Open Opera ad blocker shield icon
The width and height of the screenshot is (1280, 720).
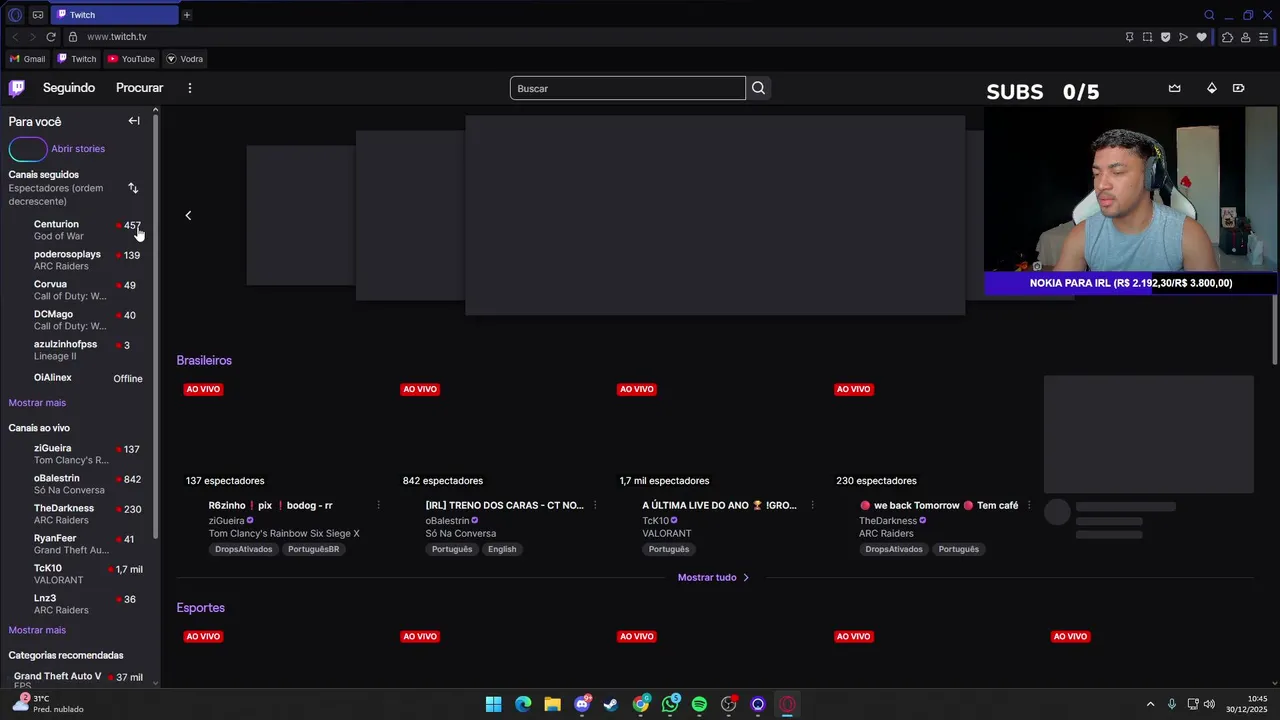click(1165, 37)
